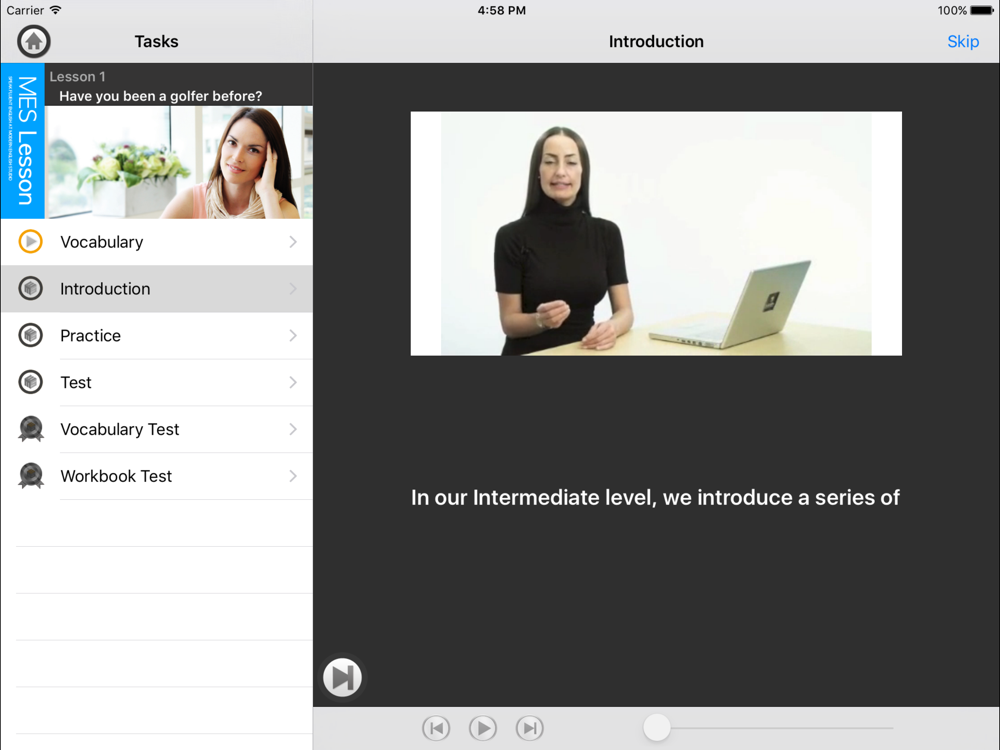Image resolution: width=1000 pixels, height=750 pixels.
Task: Expand Vocabulary row chevron
Action: pos(293,242)
